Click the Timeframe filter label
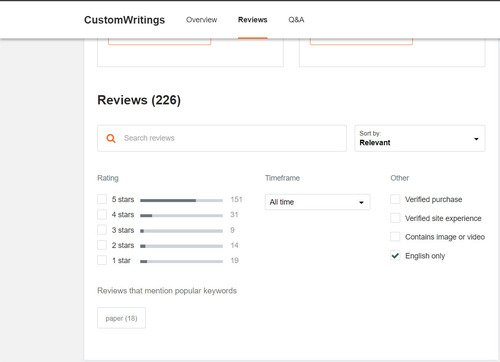 (282, 178)
